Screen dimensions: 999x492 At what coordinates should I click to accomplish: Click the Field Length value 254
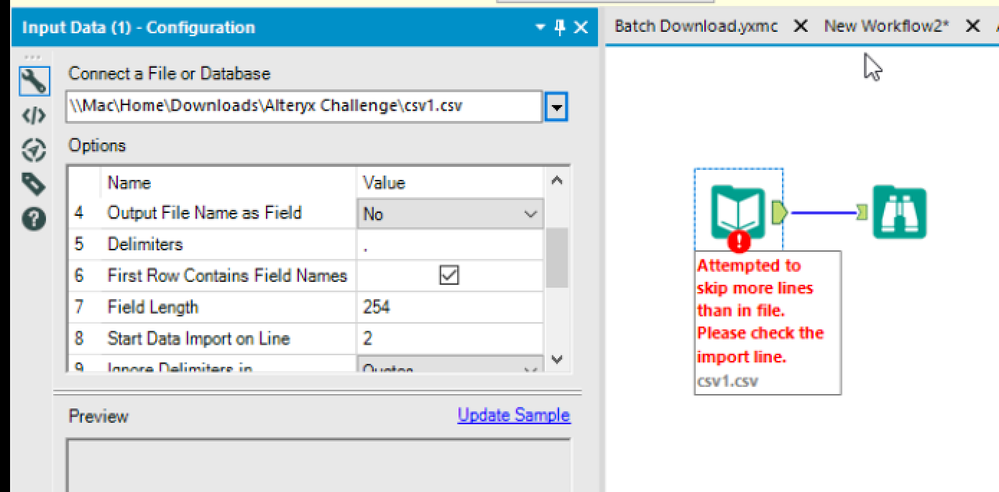point(450,307)
